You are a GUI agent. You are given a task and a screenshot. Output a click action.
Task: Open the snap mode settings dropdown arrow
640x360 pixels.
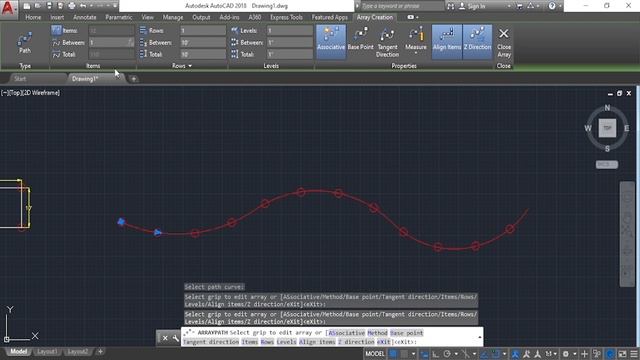click(413, 354)
